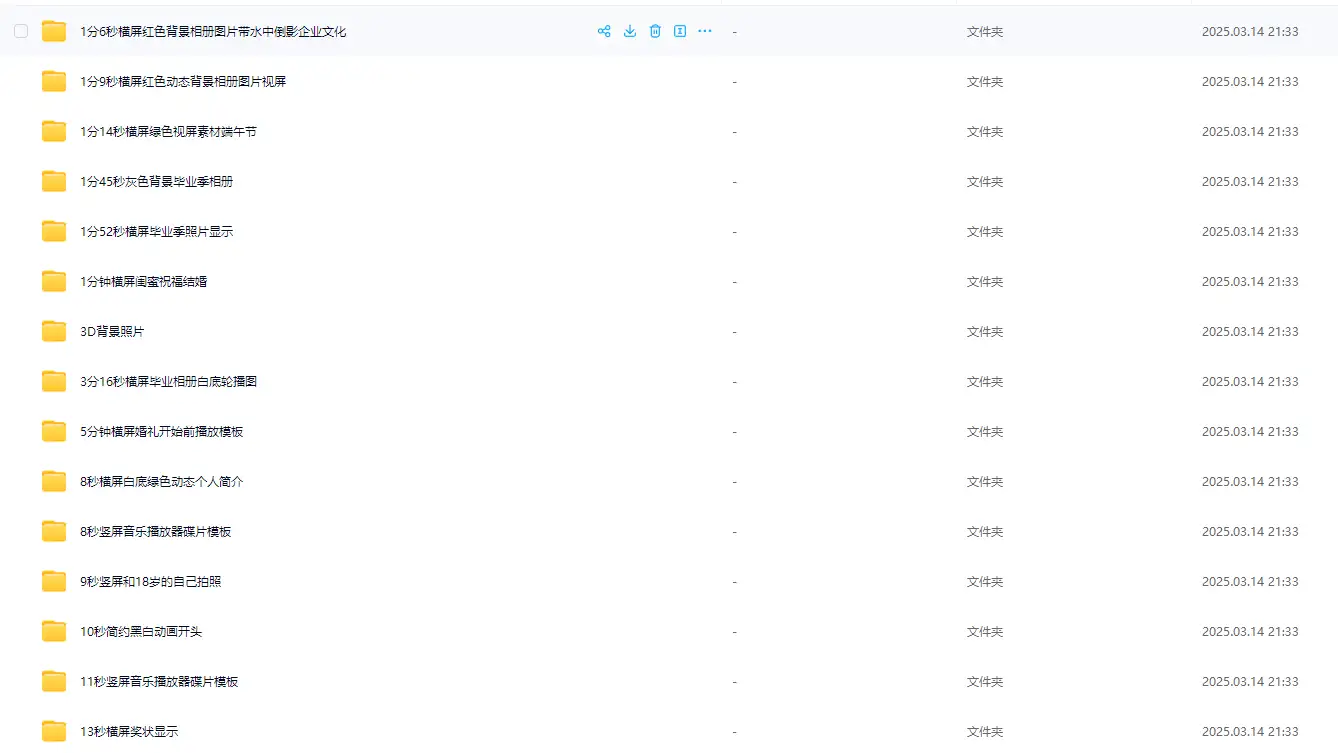Image resolution: width=1338 pixels, height=753 pixels.
Task: Open the folder 1分14秒横屏绿色视屏素材端午节
Action: click(168, 132)
